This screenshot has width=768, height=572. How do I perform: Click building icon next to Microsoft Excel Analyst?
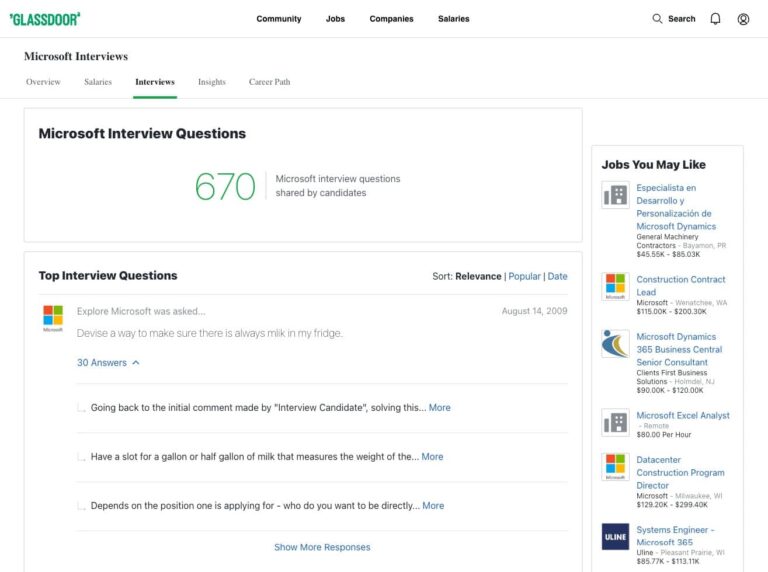coord(615,422)
